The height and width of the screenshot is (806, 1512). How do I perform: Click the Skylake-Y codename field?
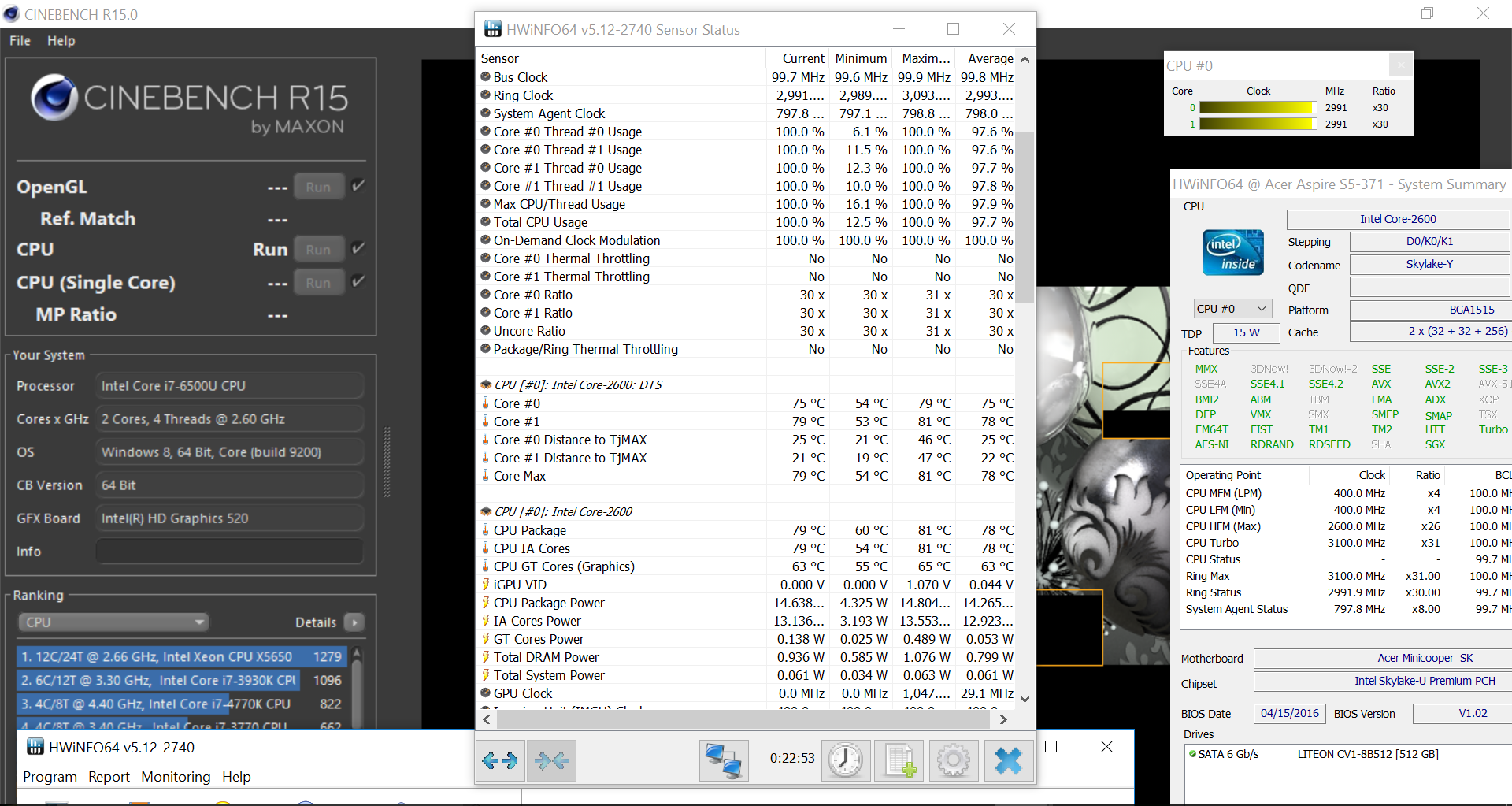click(x=1429, y=264)
